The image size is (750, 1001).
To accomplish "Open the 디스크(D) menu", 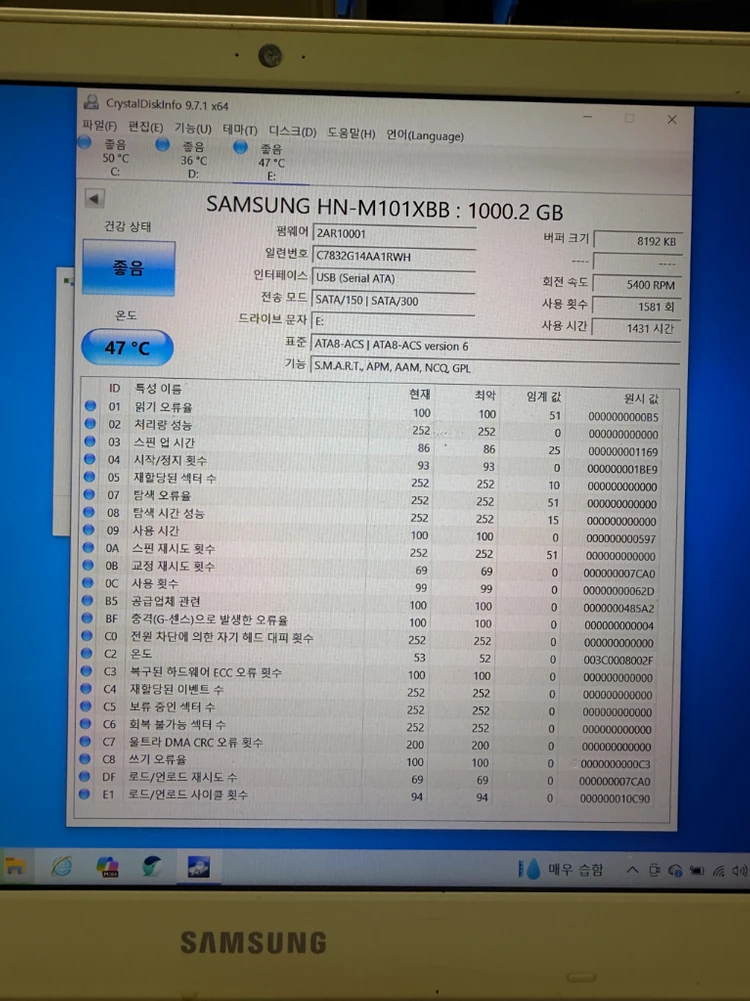I will [x=292, y=132].
